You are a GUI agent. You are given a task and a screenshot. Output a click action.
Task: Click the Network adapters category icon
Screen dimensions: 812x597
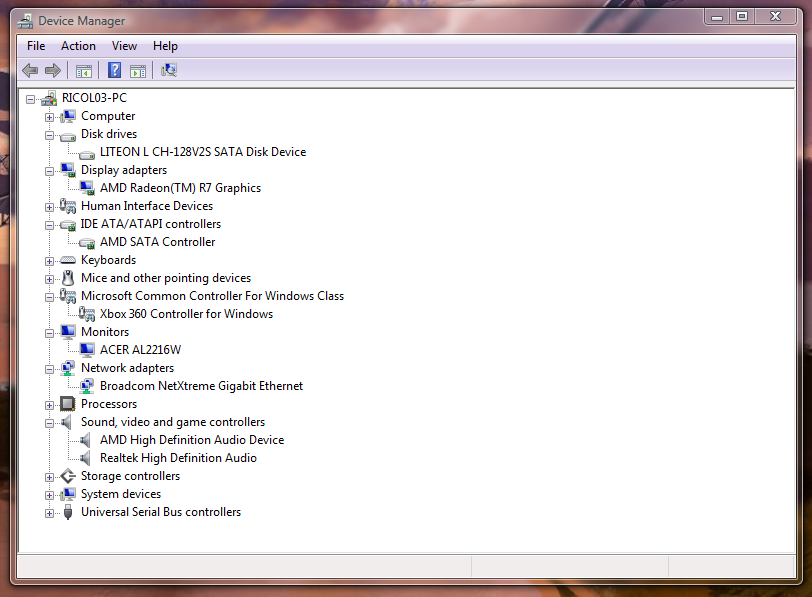click(x=68, y=368)
